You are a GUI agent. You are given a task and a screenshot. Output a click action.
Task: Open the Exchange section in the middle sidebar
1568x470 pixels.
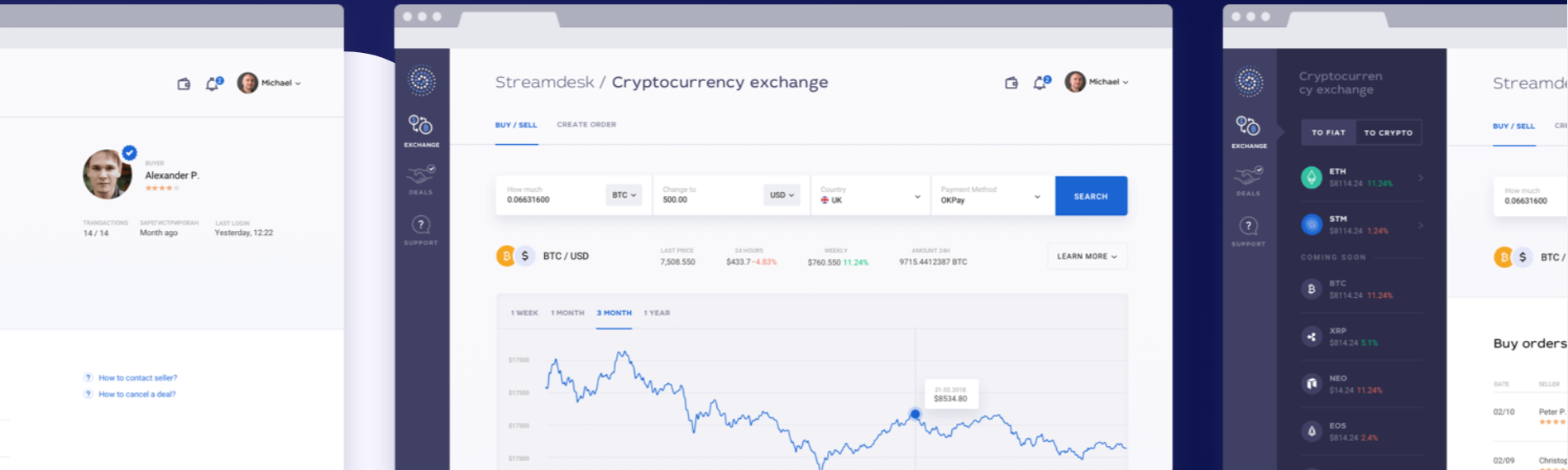(421, 129)
